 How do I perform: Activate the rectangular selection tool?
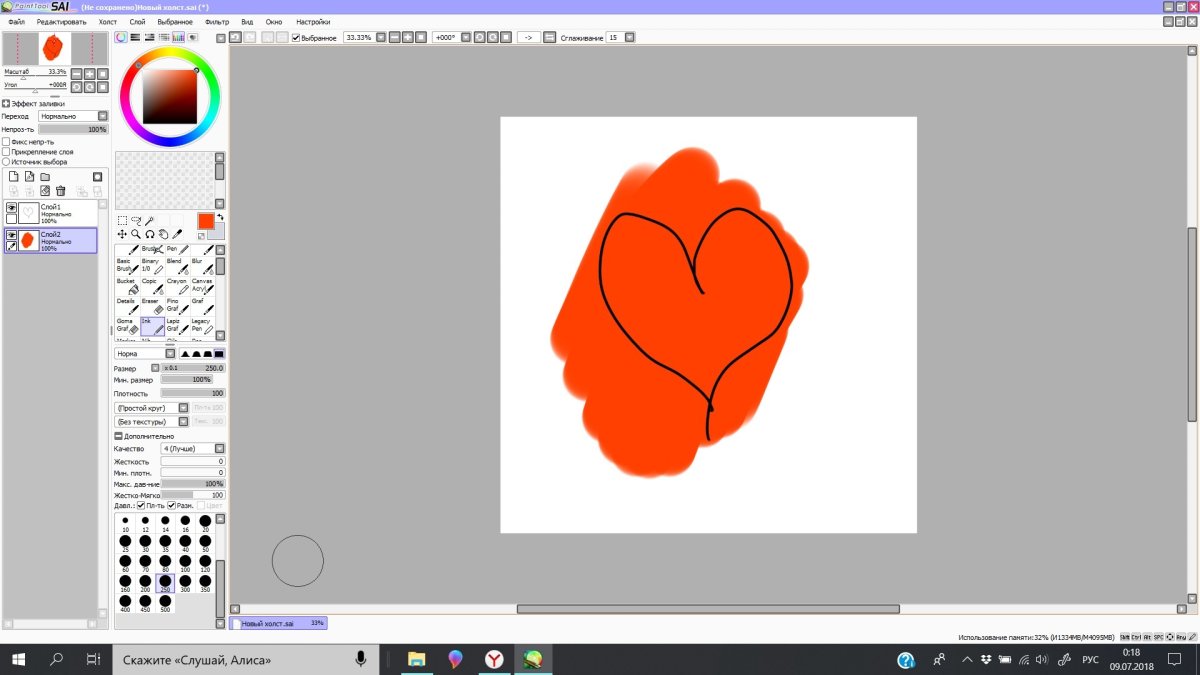coord(122,220)
